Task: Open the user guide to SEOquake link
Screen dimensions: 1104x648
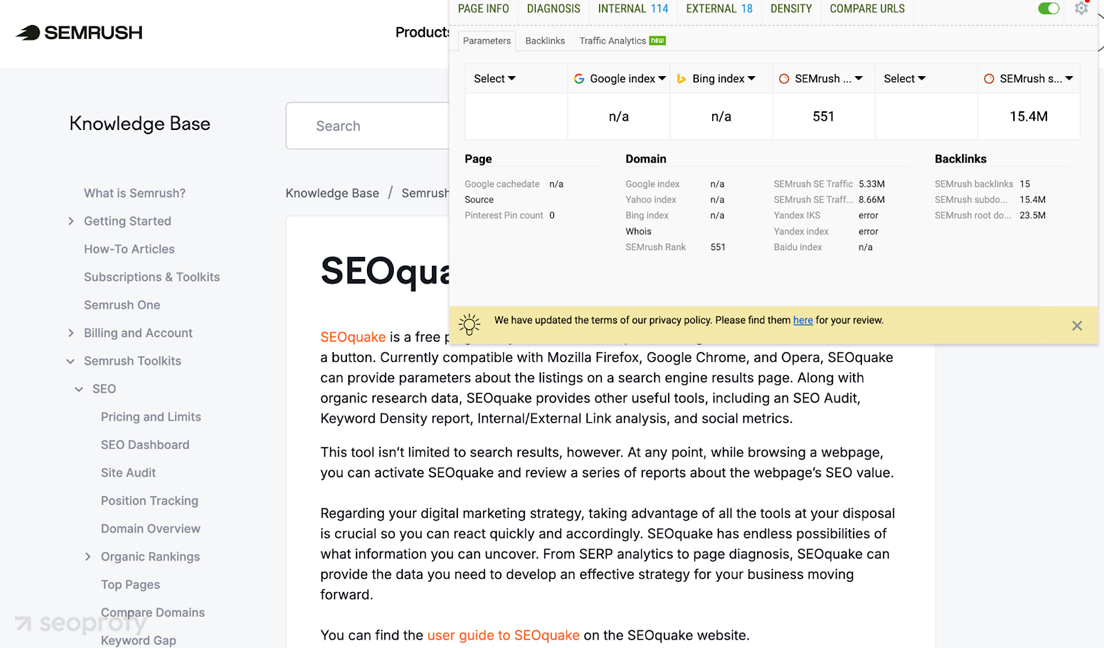Action: (504, 634)
